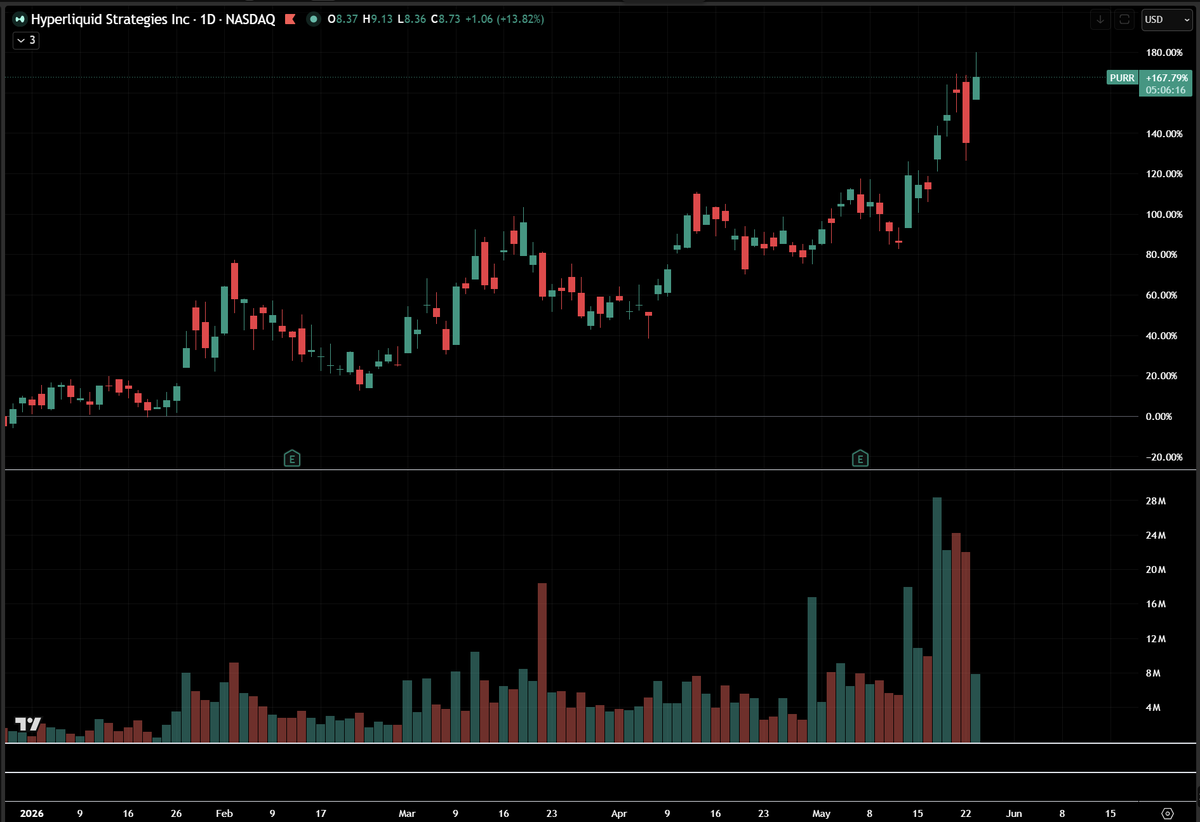The image size is (1200, 822).
Task: Click the 140.00% scale label
Action: pos(1166,133)
